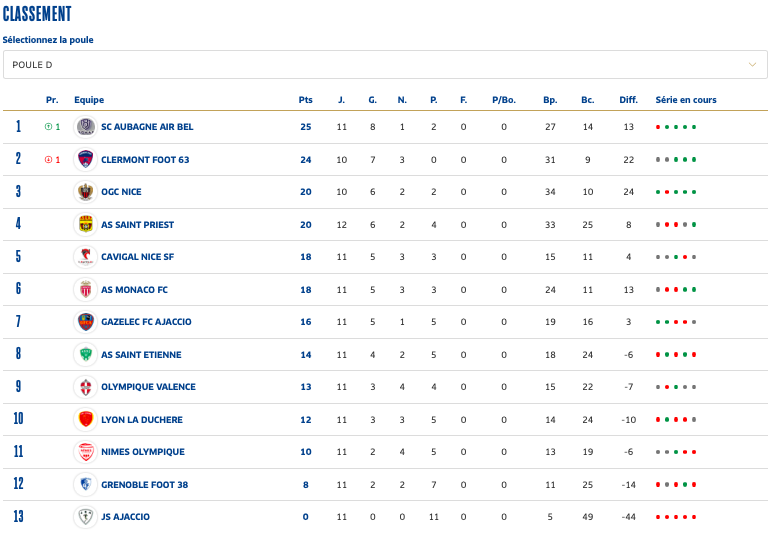Viewport: 777px width, 539px height.
Task: Open the Poule D dropdown
Action: pos(384,65)
